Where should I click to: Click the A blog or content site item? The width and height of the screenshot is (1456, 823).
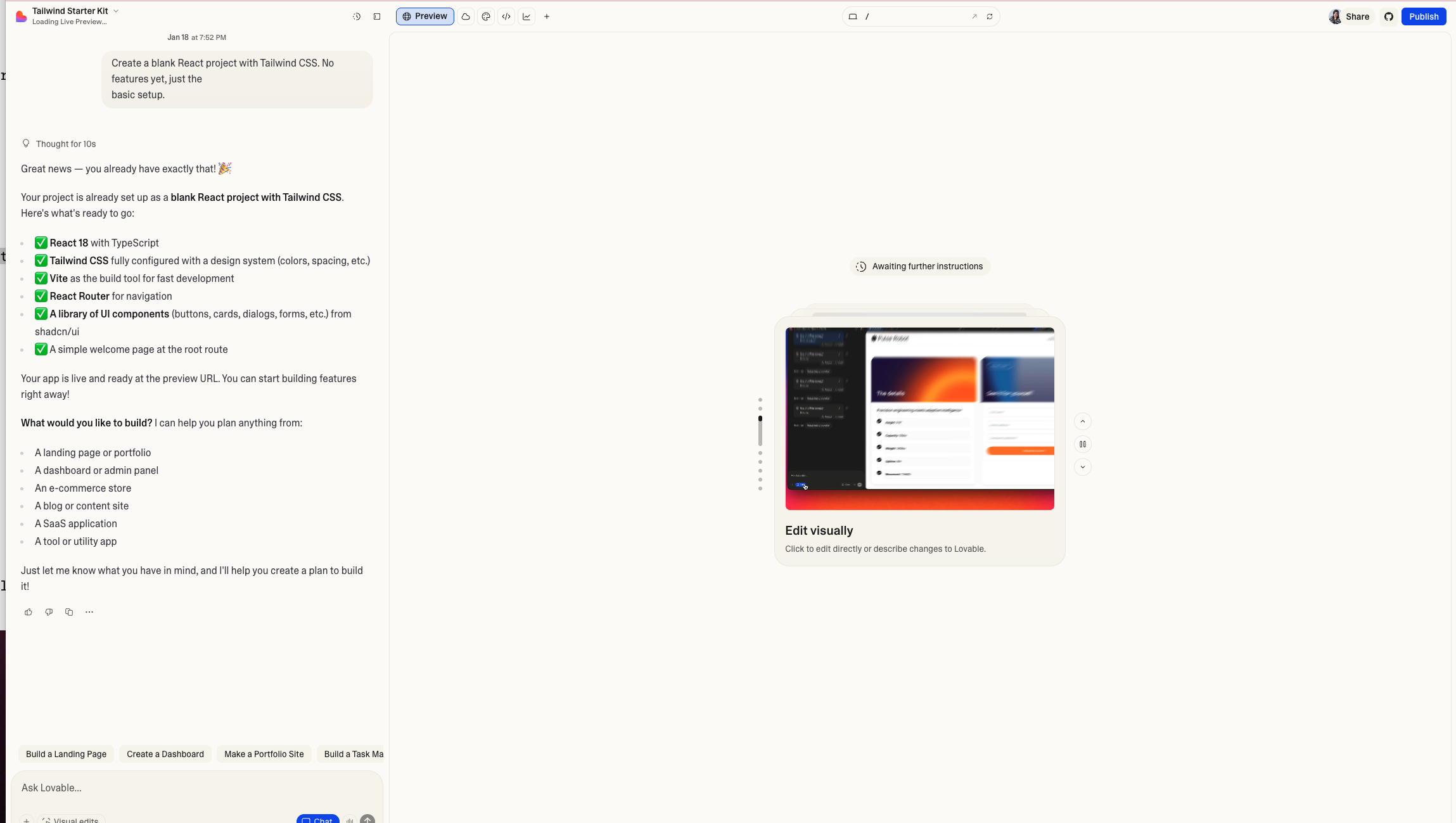(82, 506)
